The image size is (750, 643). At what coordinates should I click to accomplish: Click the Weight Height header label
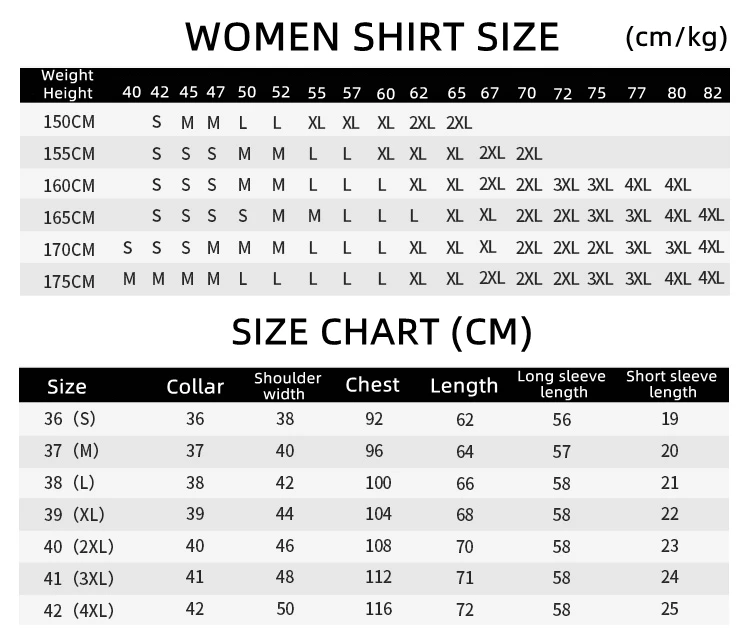coord(67,84)
